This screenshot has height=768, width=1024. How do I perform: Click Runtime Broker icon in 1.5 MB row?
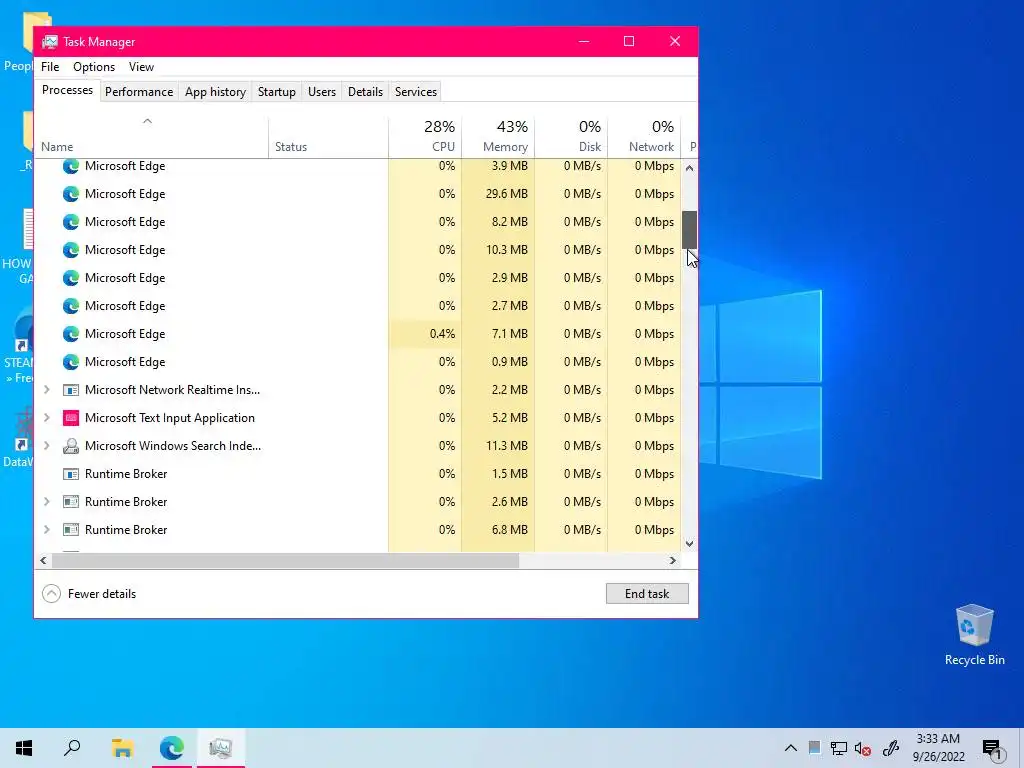click(x=71, y=474)
